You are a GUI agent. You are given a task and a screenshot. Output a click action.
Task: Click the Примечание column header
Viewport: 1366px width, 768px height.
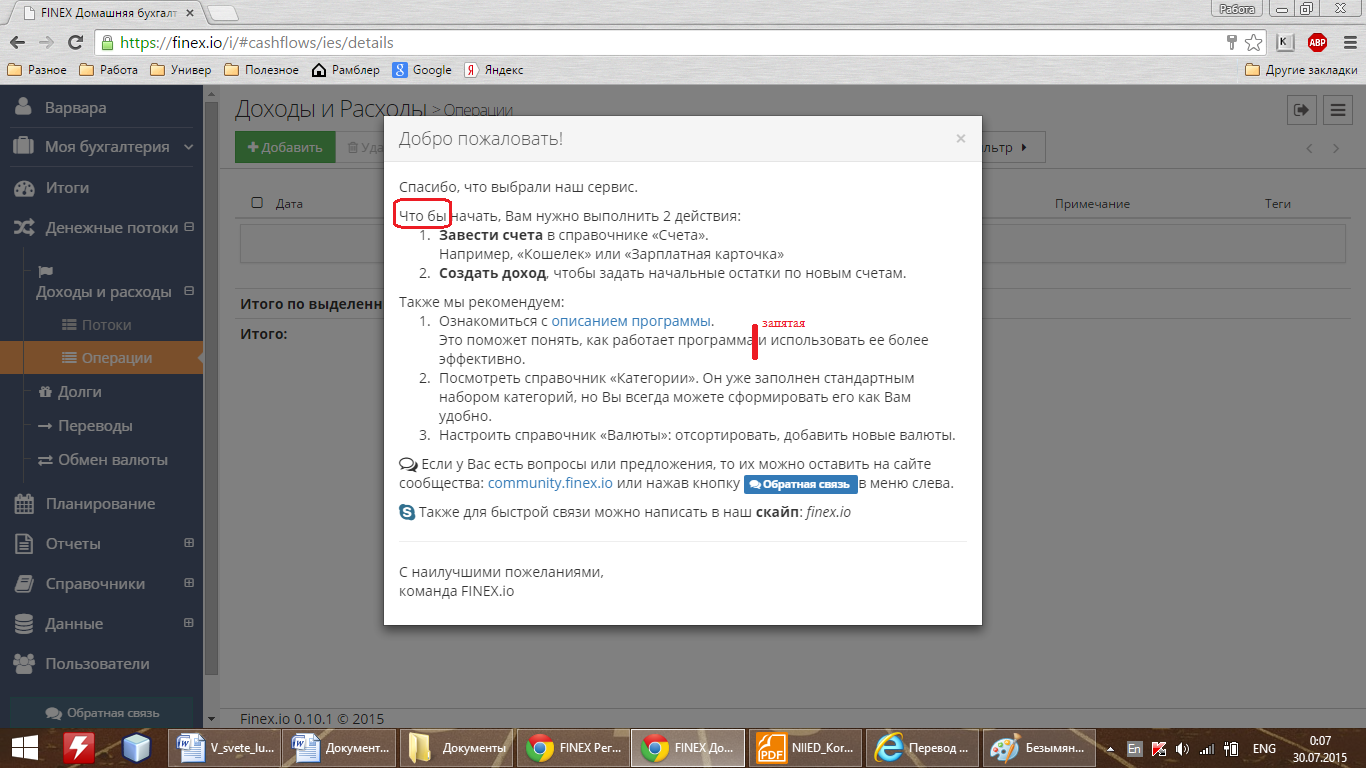[x=1092, y=203]
